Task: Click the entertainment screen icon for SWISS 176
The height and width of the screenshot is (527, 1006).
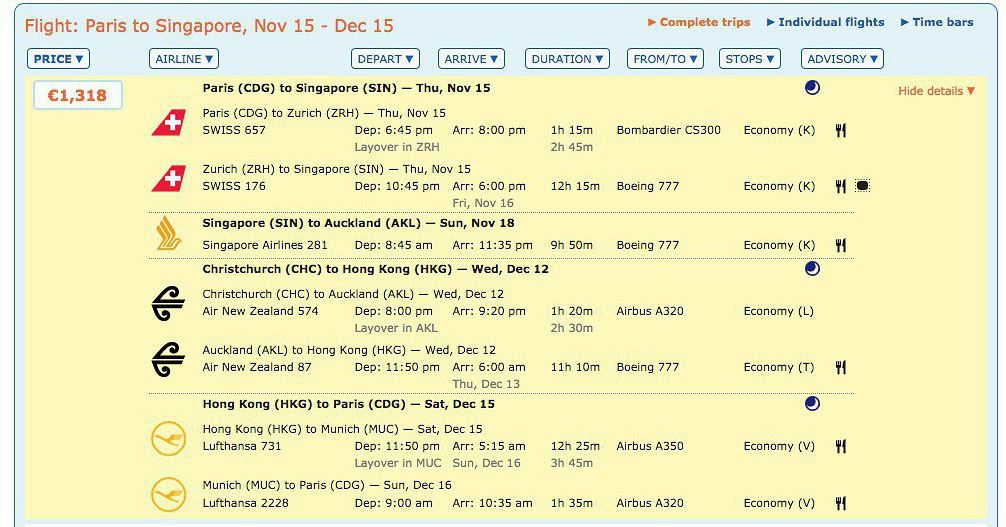Action: click(862, 186)
